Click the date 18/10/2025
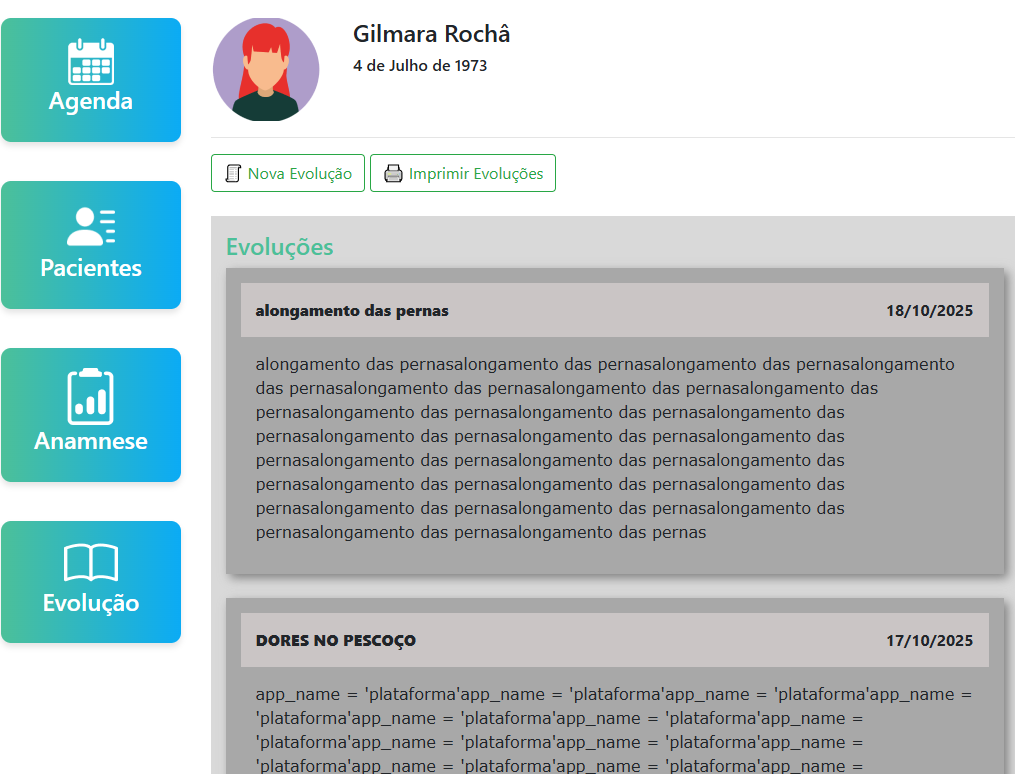 930,311
